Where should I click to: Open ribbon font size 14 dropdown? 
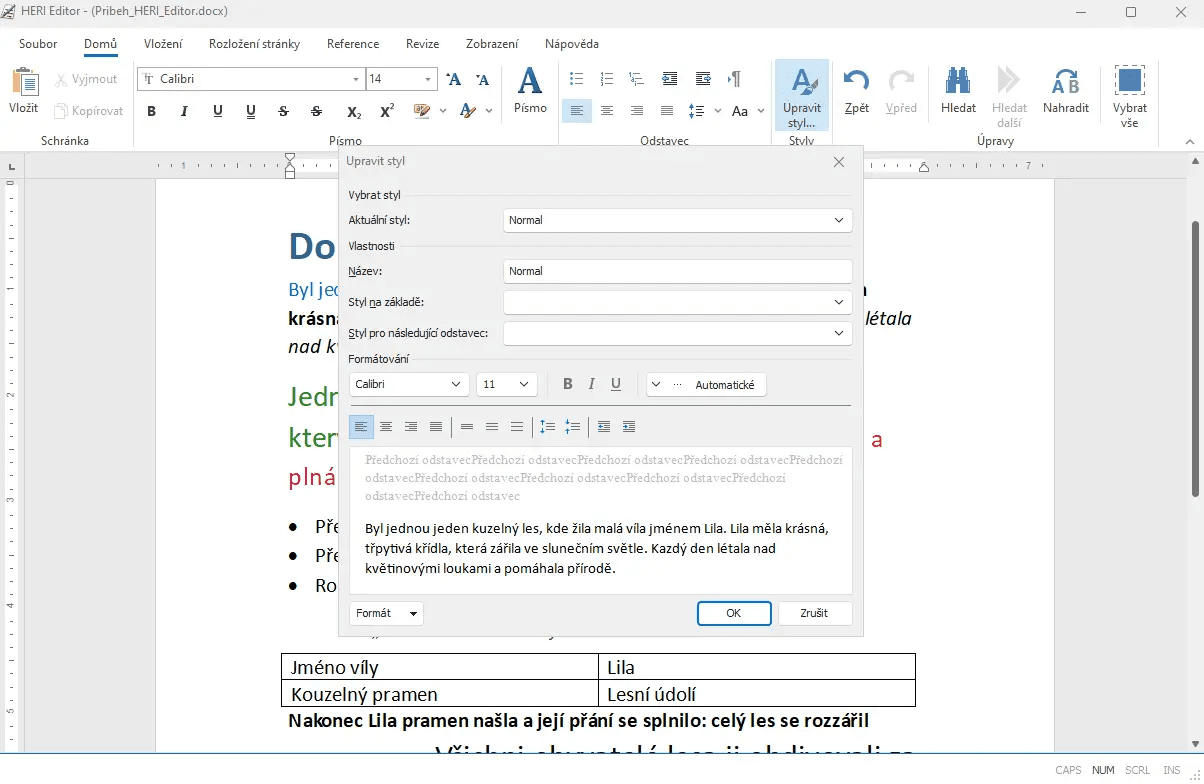(429, 79)
